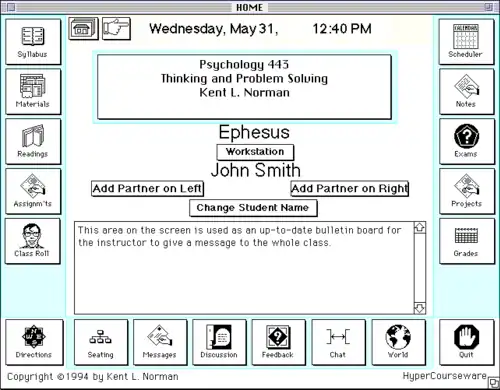Open the Exams question-mark icon

[467, 141]
